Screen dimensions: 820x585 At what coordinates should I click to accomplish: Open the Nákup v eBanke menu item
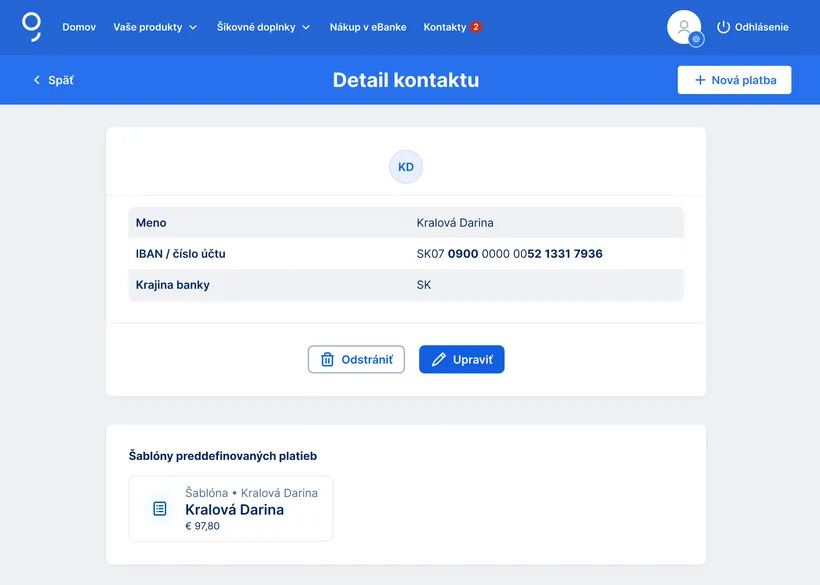pos(368,27)
